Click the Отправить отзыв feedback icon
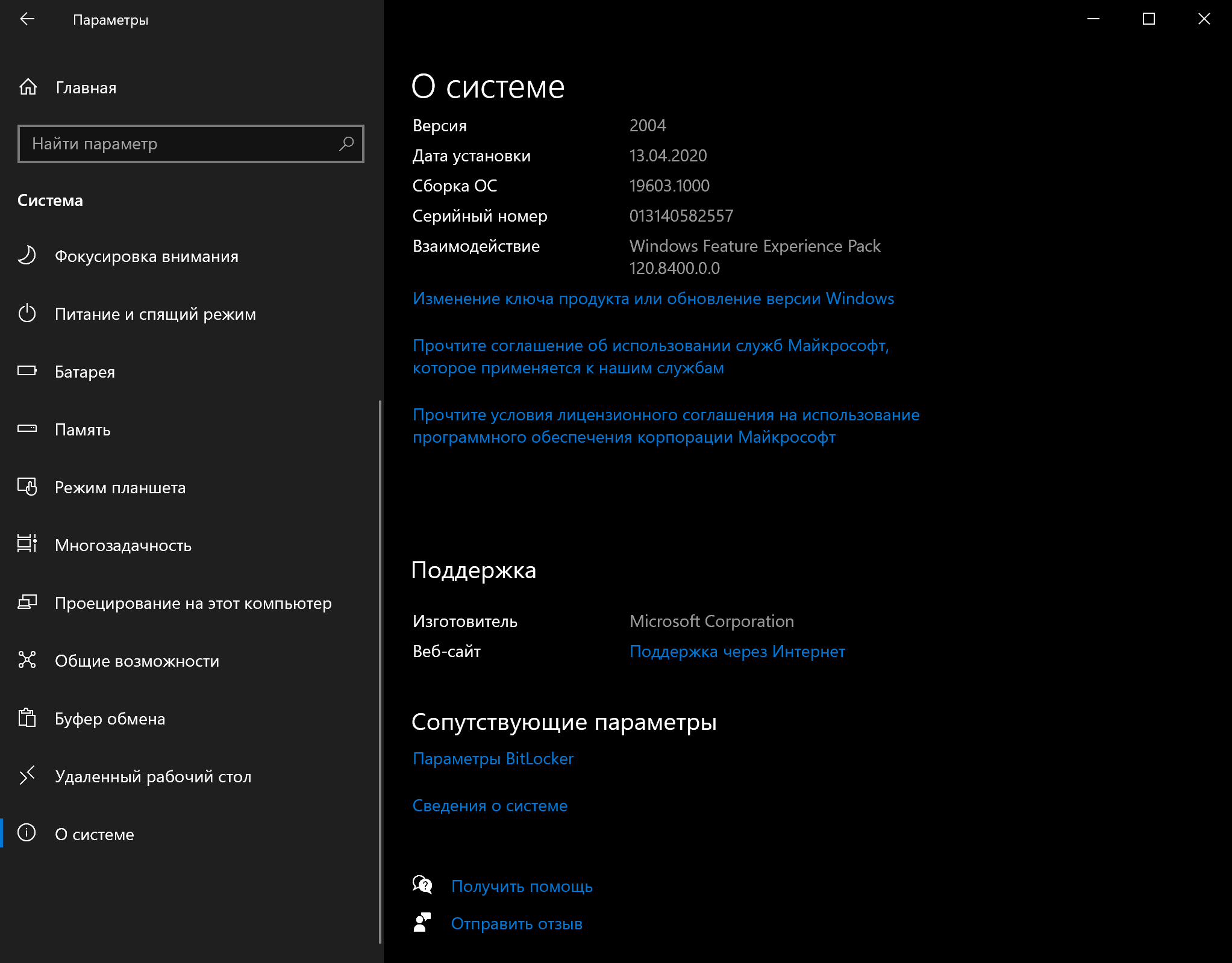The width and height of the screenshot is (1232, 963). click(422, 922)
